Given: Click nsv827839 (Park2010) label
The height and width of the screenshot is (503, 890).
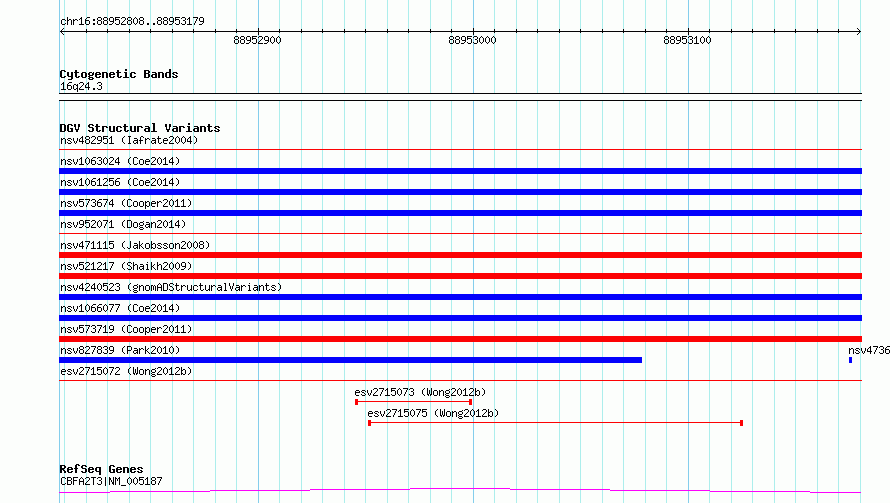Looking at the screenshot, I should [120, 350].
